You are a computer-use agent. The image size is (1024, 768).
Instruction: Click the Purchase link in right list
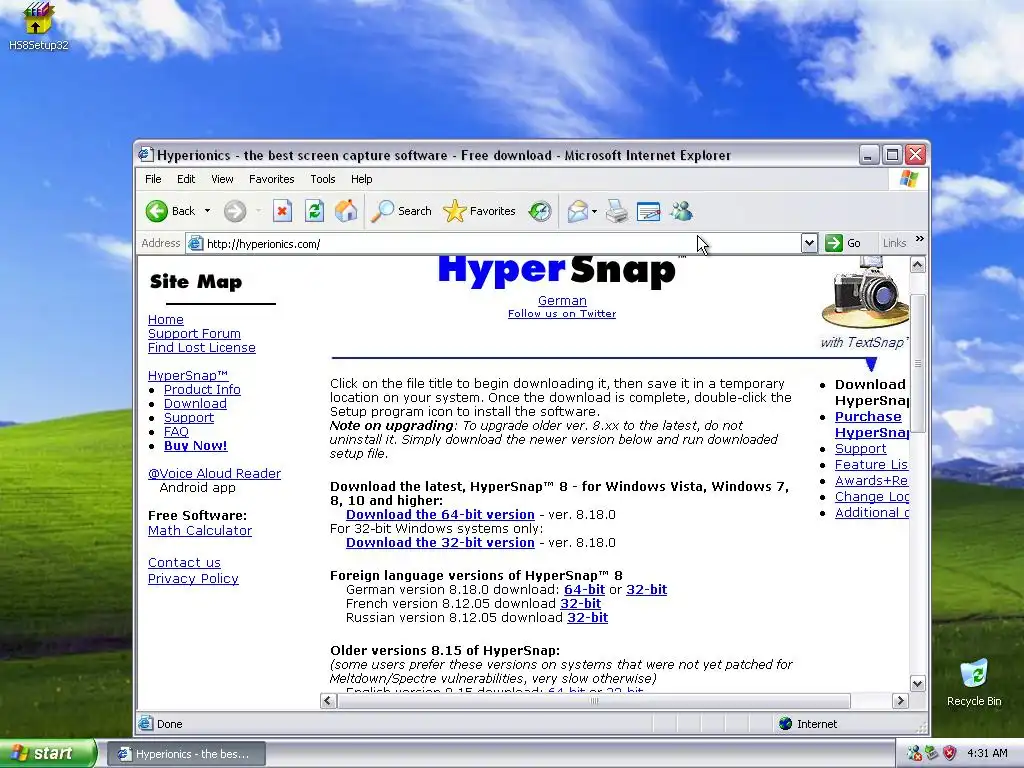pos(868,417)
